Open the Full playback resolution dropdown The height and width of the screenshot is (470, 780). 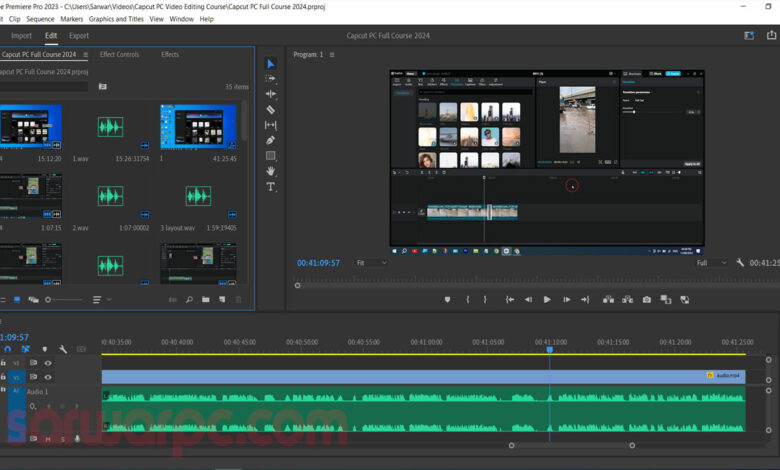[711, 263]
